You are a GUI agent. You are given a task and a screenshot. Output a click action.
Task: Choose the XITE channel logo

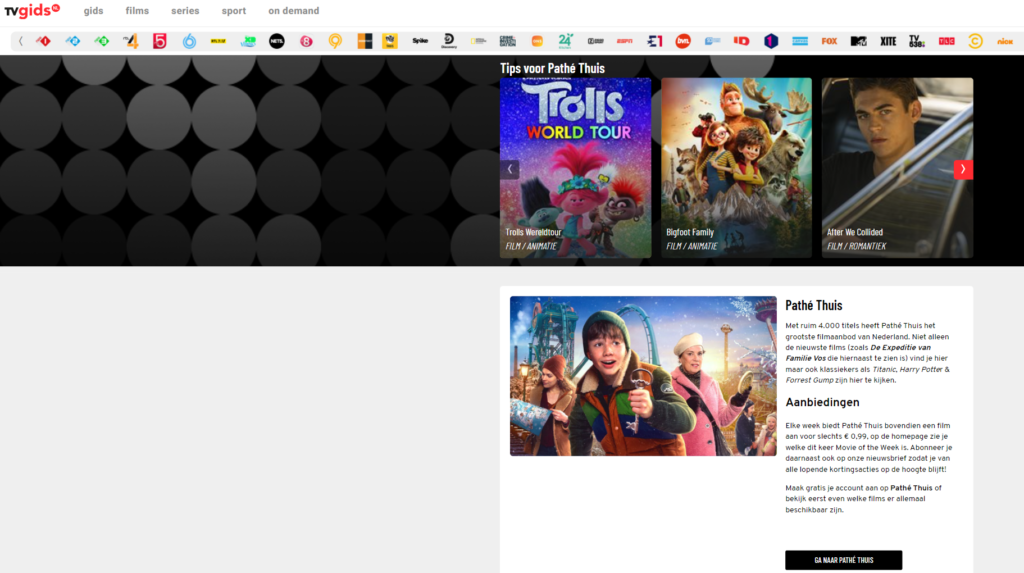[888, 41]
